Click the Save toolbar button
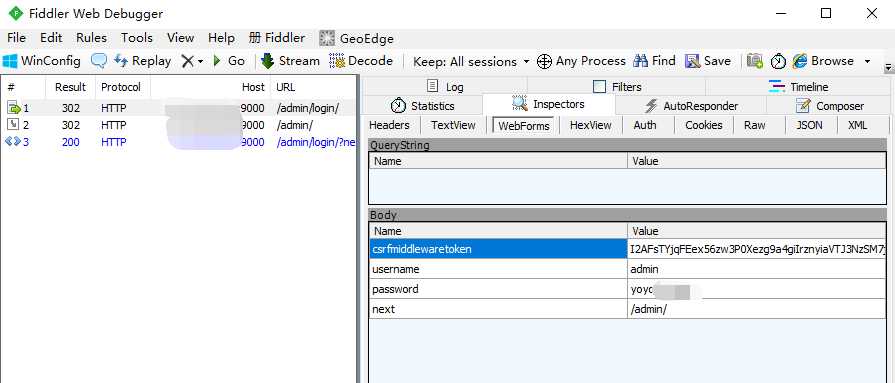Screen dimensions: 895x383 click(708, 61)
